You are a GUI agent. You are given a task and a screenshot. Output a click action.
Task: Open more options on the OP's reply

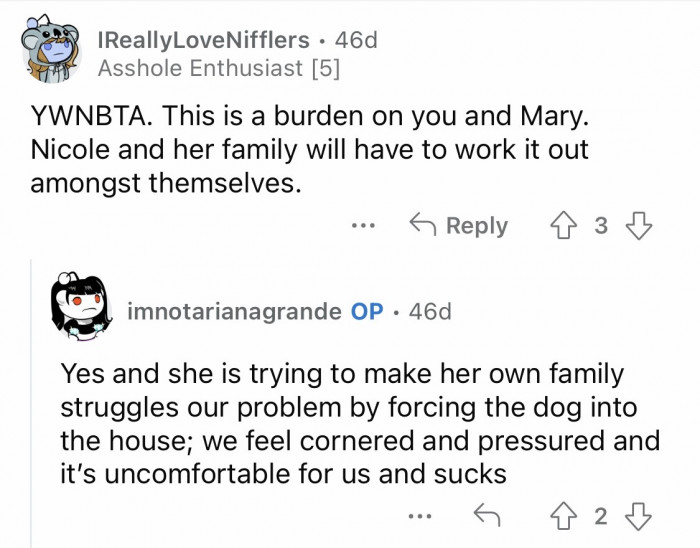[421, 517]
